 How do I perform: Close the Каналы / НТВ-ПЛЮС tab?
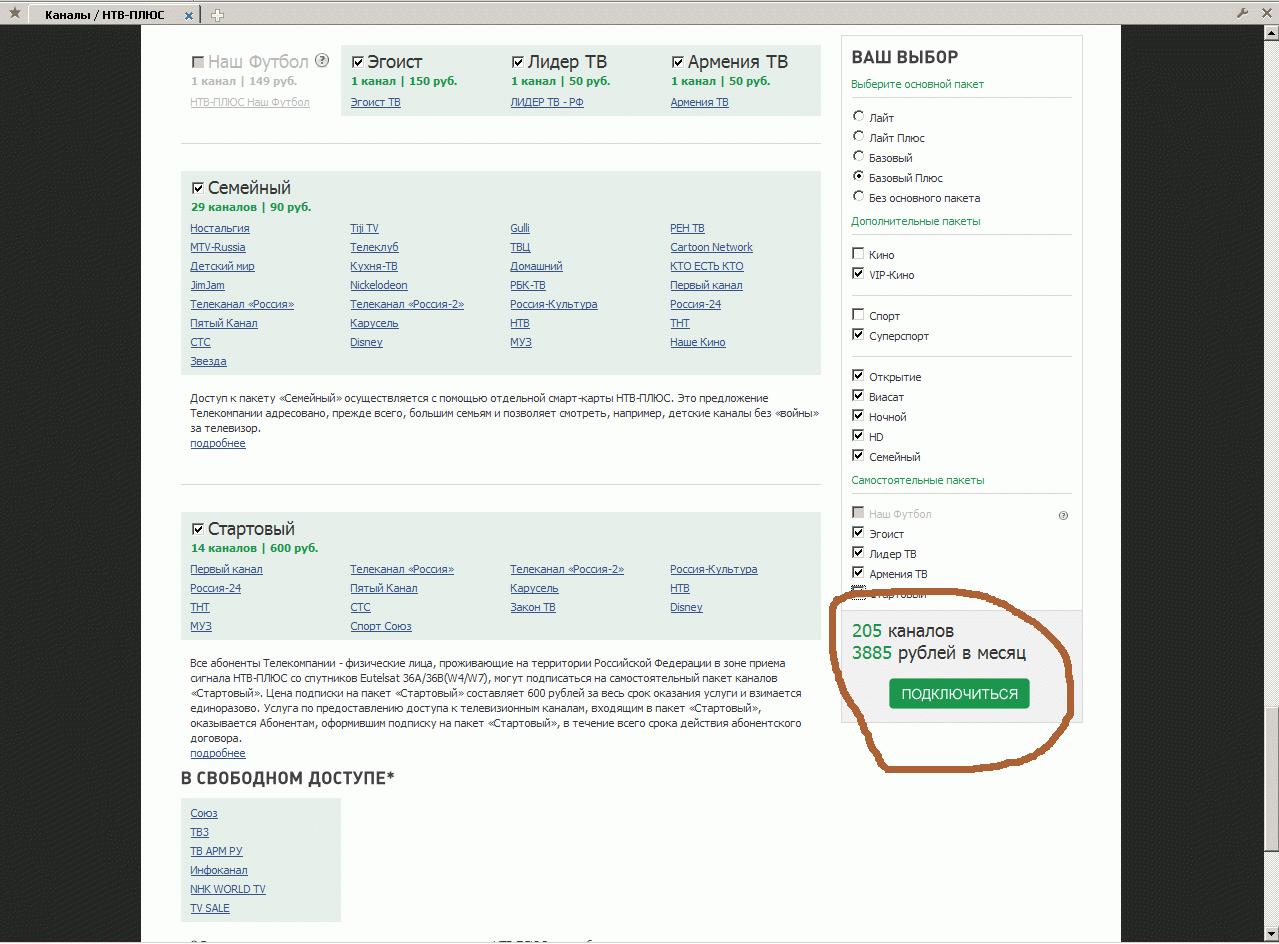190,15
